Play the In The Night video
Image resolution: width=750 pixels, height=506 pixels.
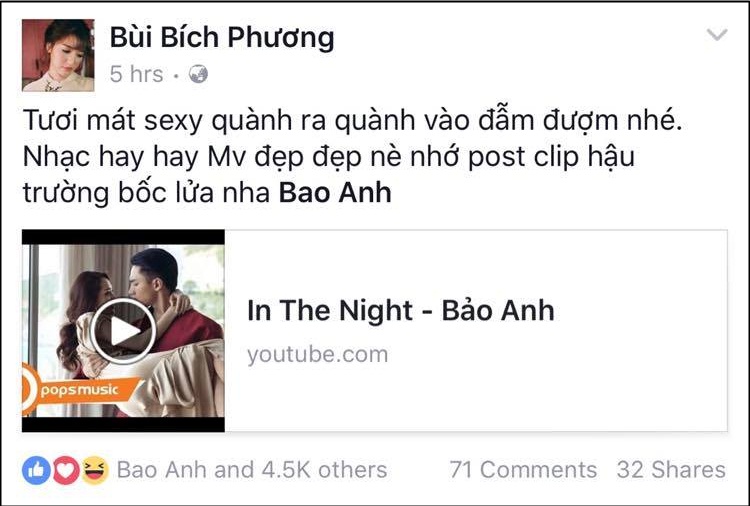(123, 331)
